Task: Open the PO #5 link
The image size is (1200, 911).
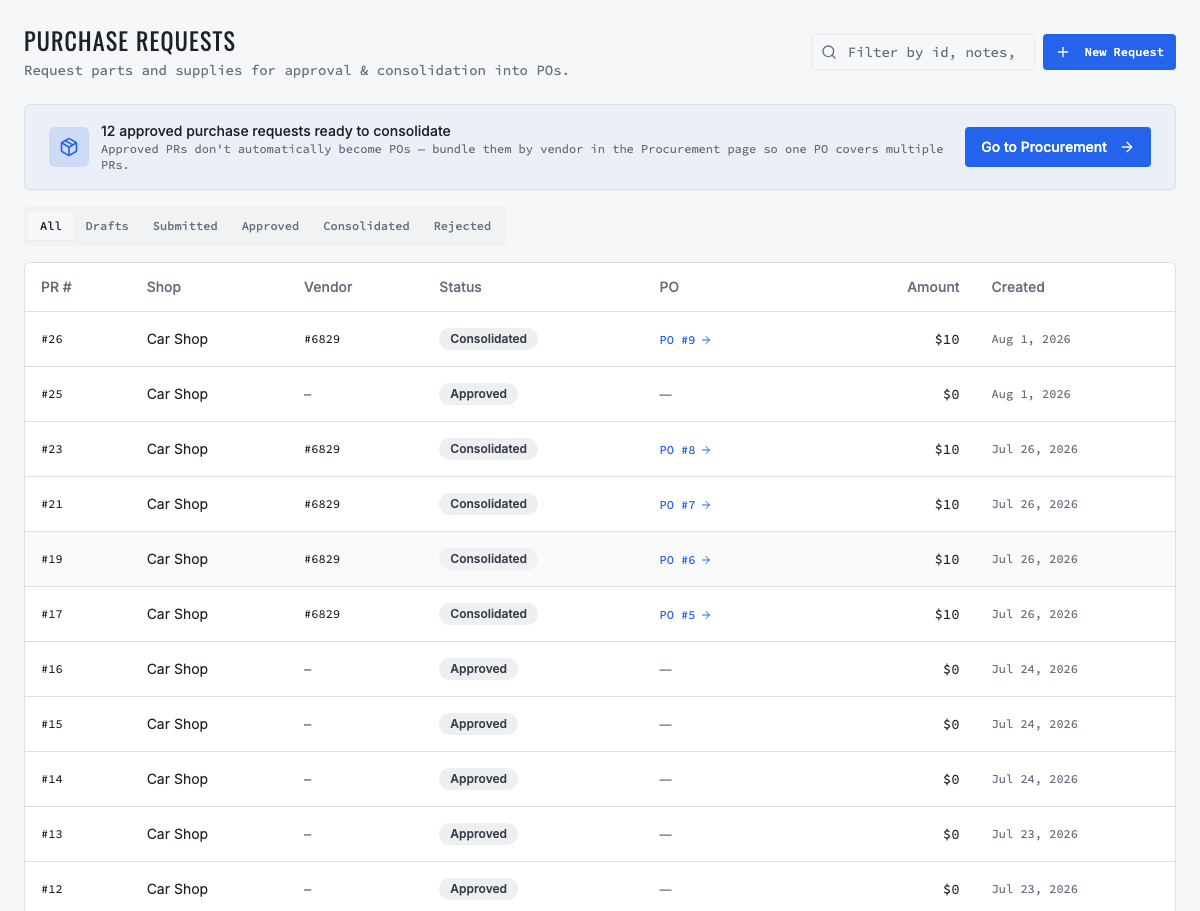Action: (x=685, y=615)
